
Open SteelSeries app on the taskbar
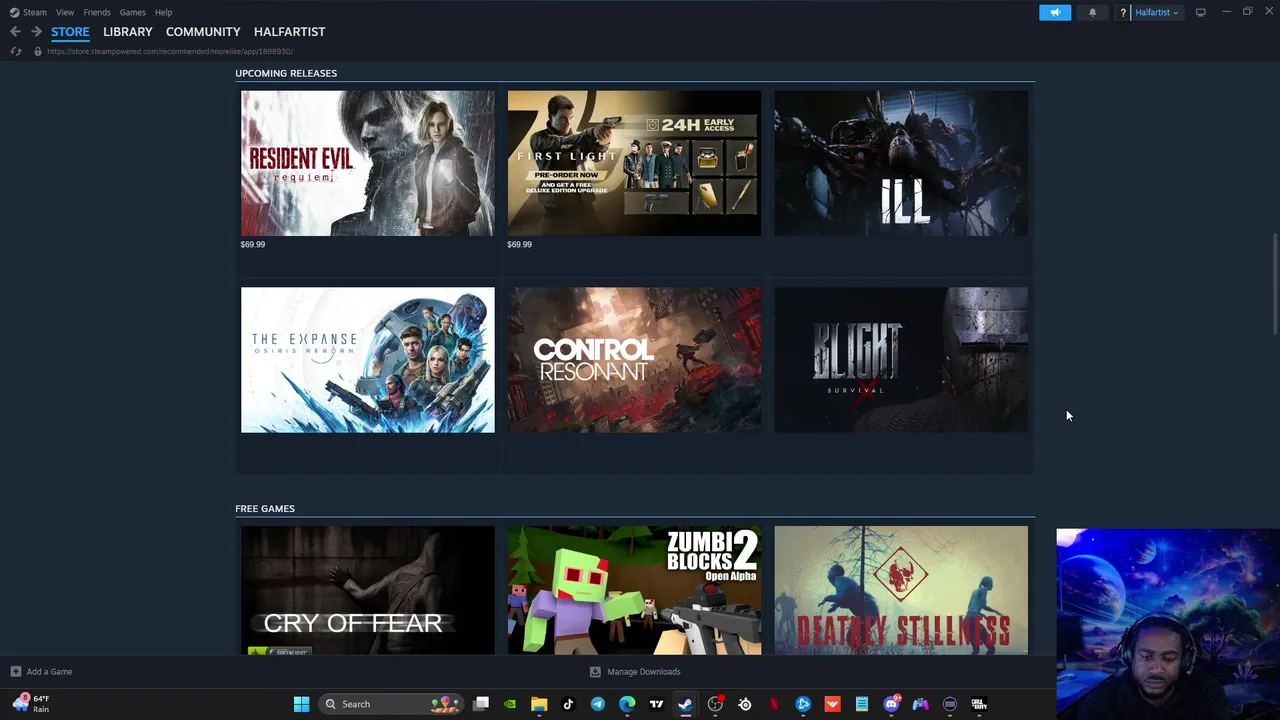pyautogui.click(x=744, y=704)
